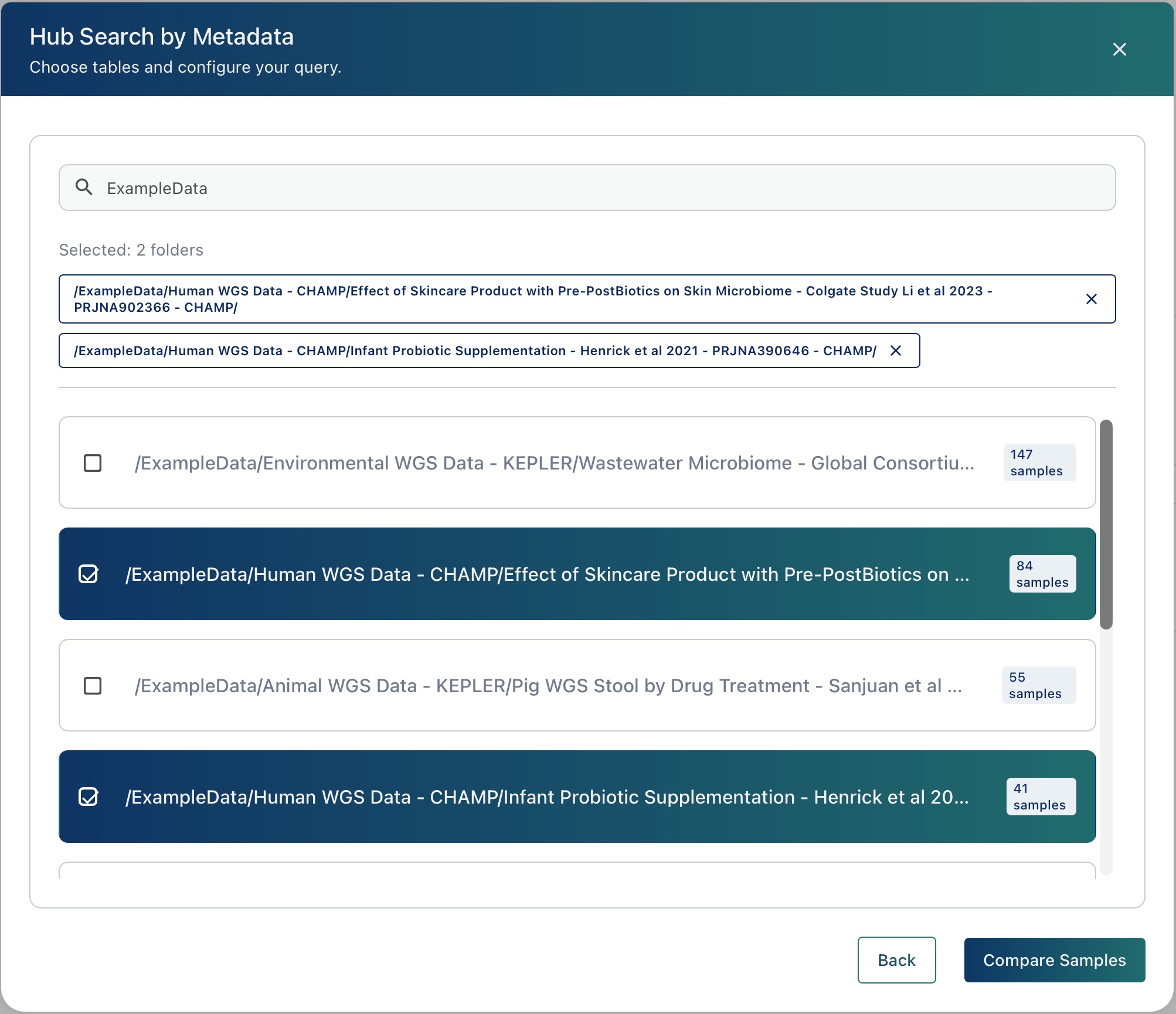The height and width of the screenshot is (1014, 1176).
Task: Check the Wastewater Microbiome folder checkbox
Action: coord(93,463)
